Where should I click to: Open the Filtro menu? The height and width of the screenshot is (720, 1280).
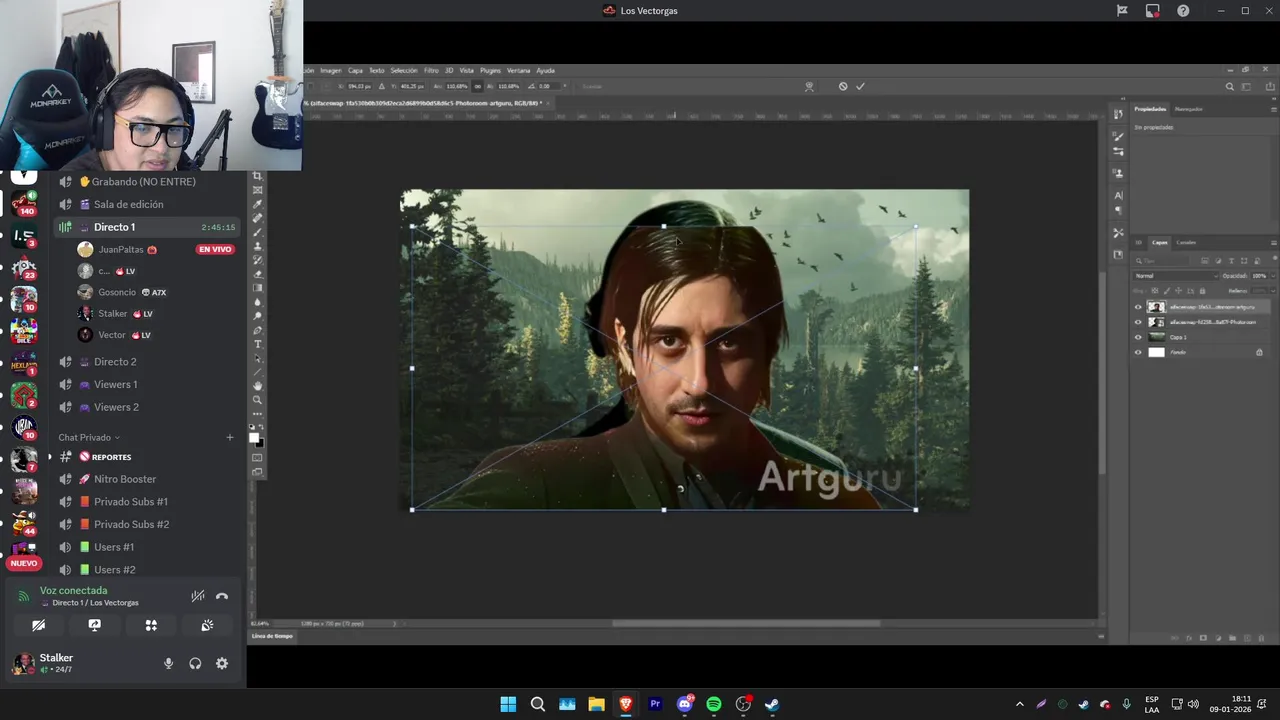pyautogui.click(x=431, y=71)
